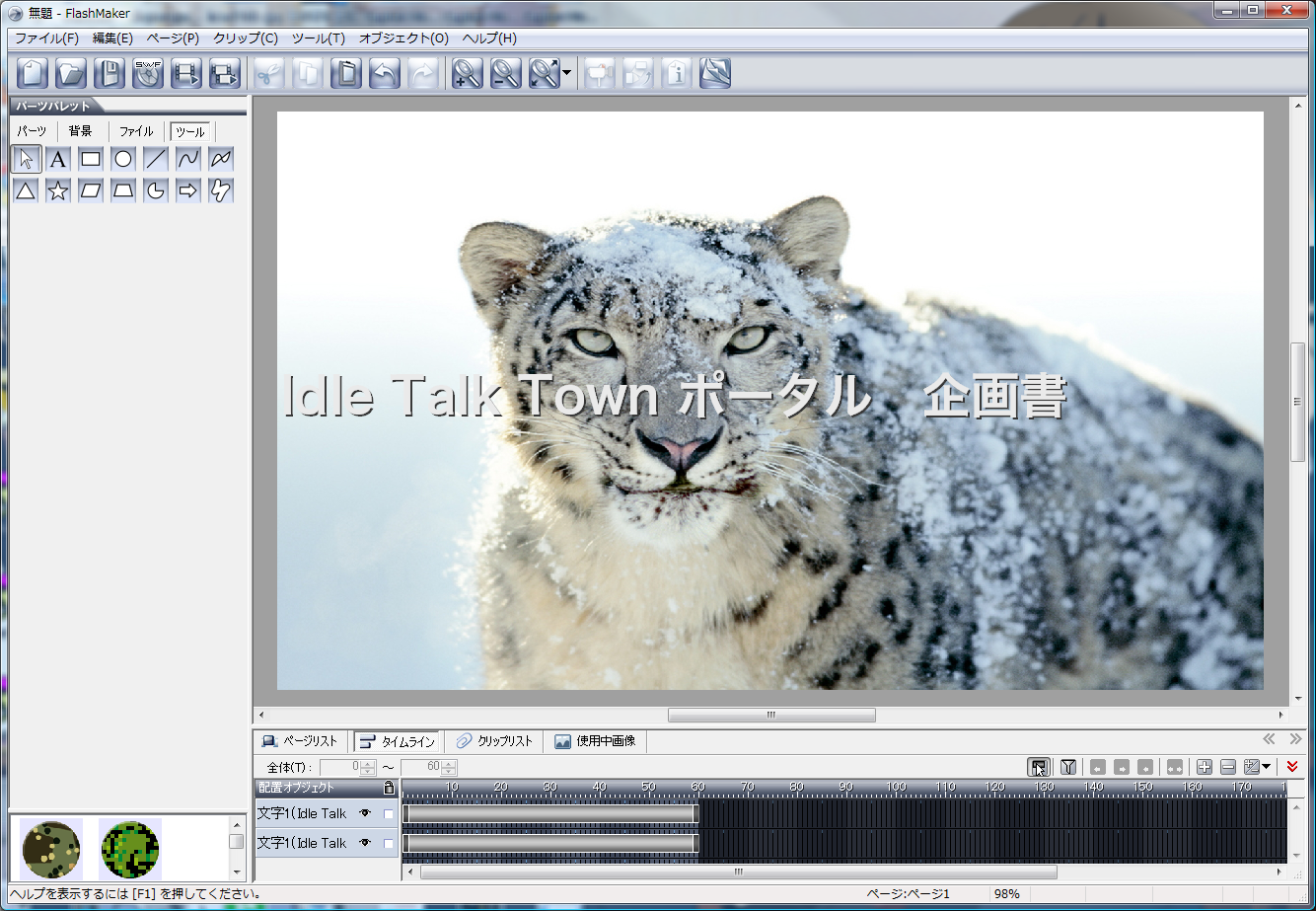Click the rightmost toolbar icon with diagonal stripes
The image size is (1316, 911).
(x=715, y=73)
